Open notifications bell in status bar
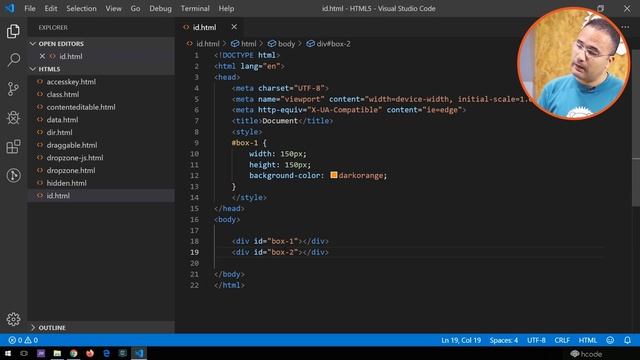 coord(627,340)
